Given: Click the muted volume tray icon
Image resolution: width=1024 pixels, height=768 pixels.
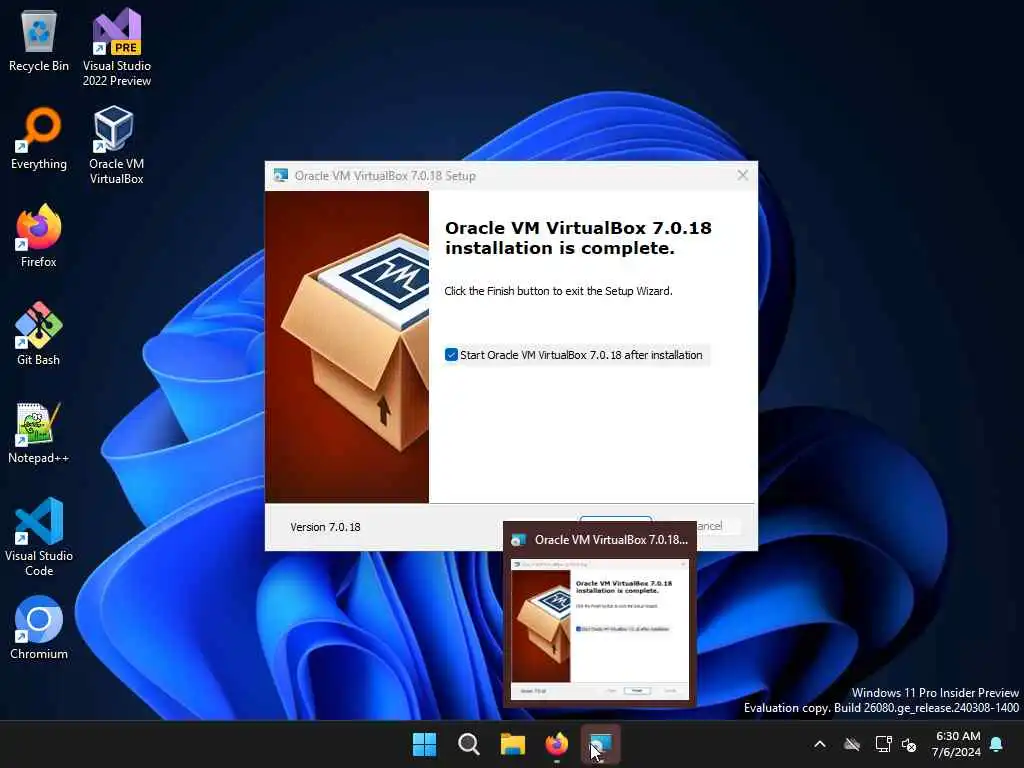Looking at the screenshot, I should tap(909, 744).
